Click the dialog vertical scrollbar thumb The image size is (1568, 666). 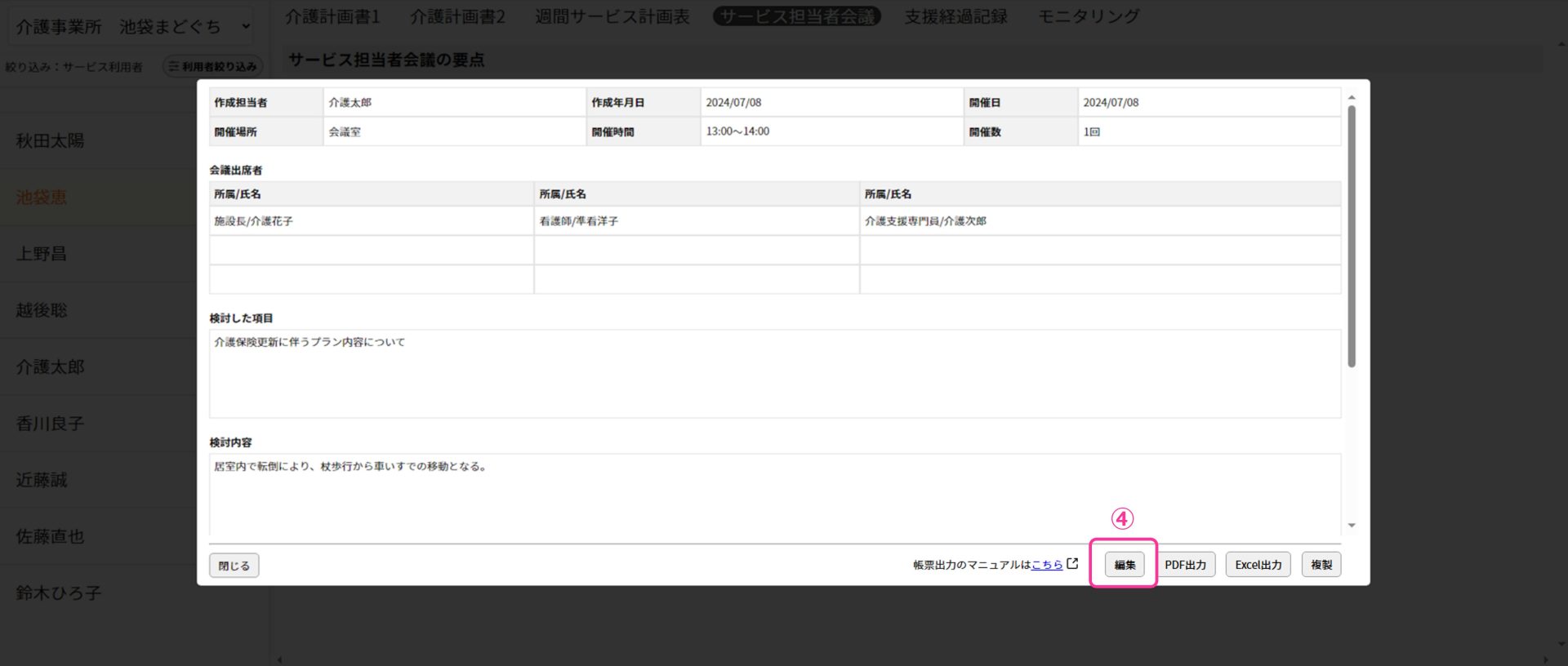tap(1352, 237)
